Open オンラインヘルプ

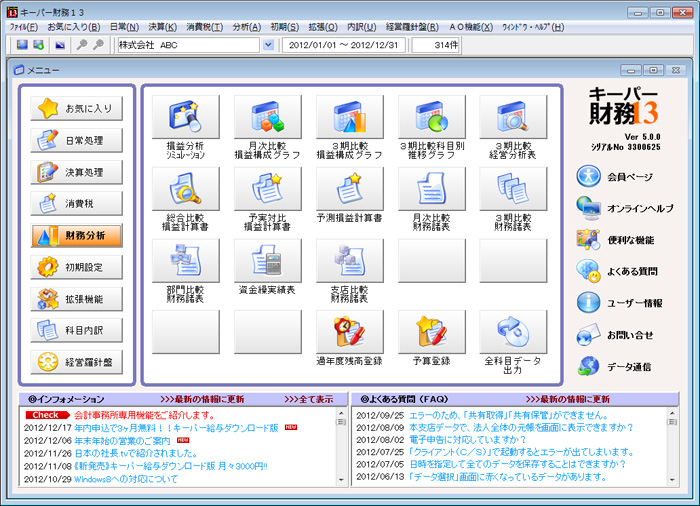(x=625, y=208)
